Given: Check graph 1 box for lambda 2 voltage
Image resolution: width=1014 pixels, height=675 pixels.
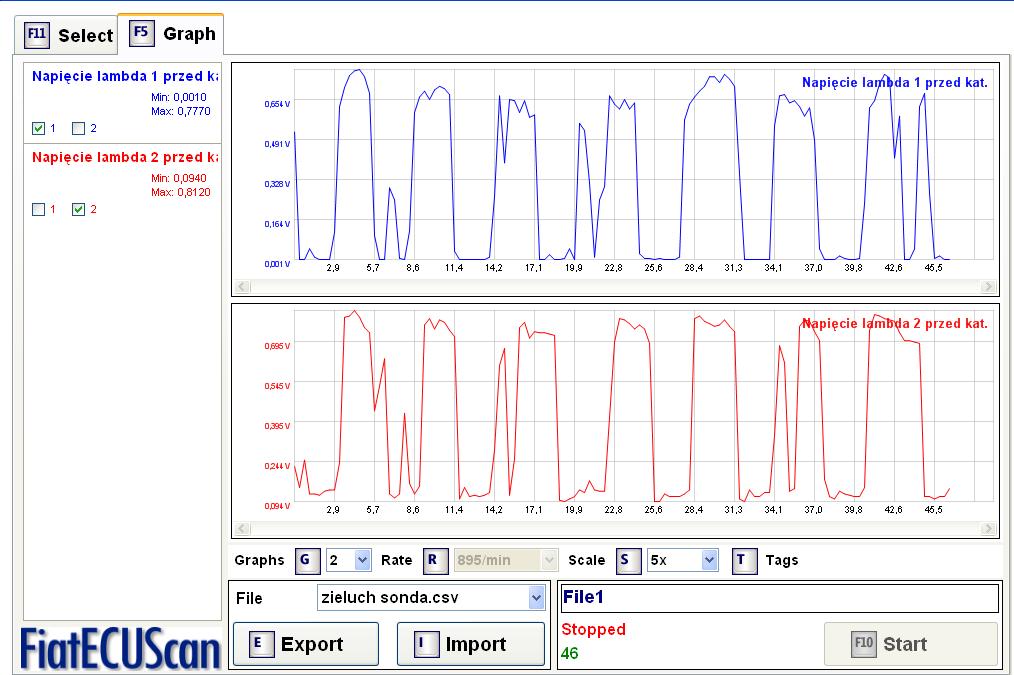Looking at the screenshot, I should click(39, 209).
